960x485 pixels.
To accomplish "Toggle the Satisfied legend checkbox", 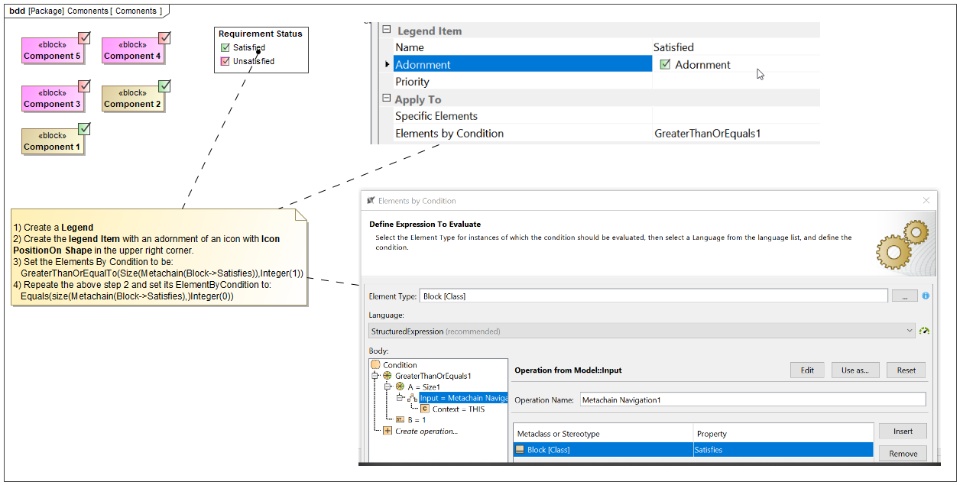I will point(225,47).
